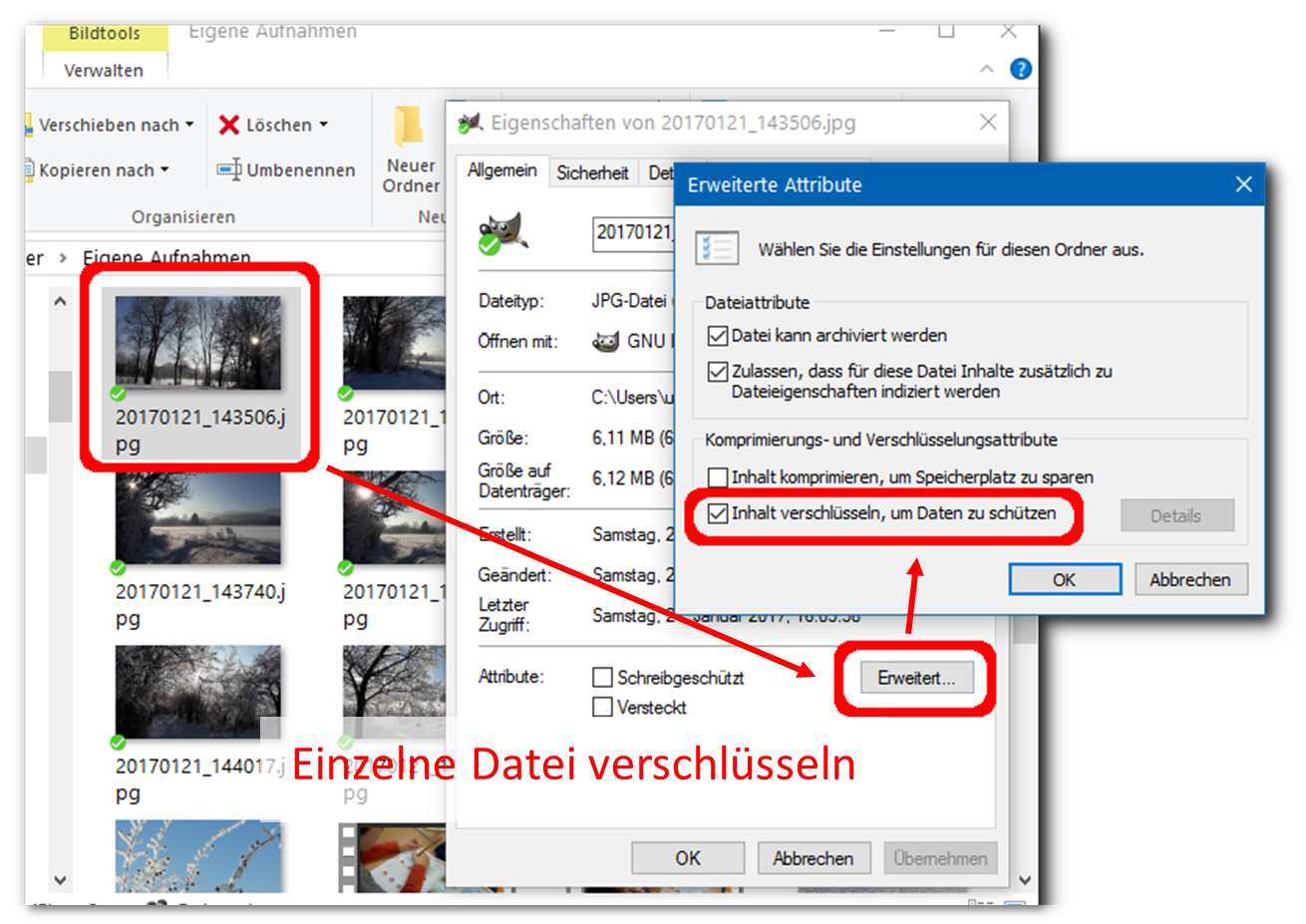Close the Eigenschaften properties window
Screen dimensions: 1306x924
tap(988, 123)
